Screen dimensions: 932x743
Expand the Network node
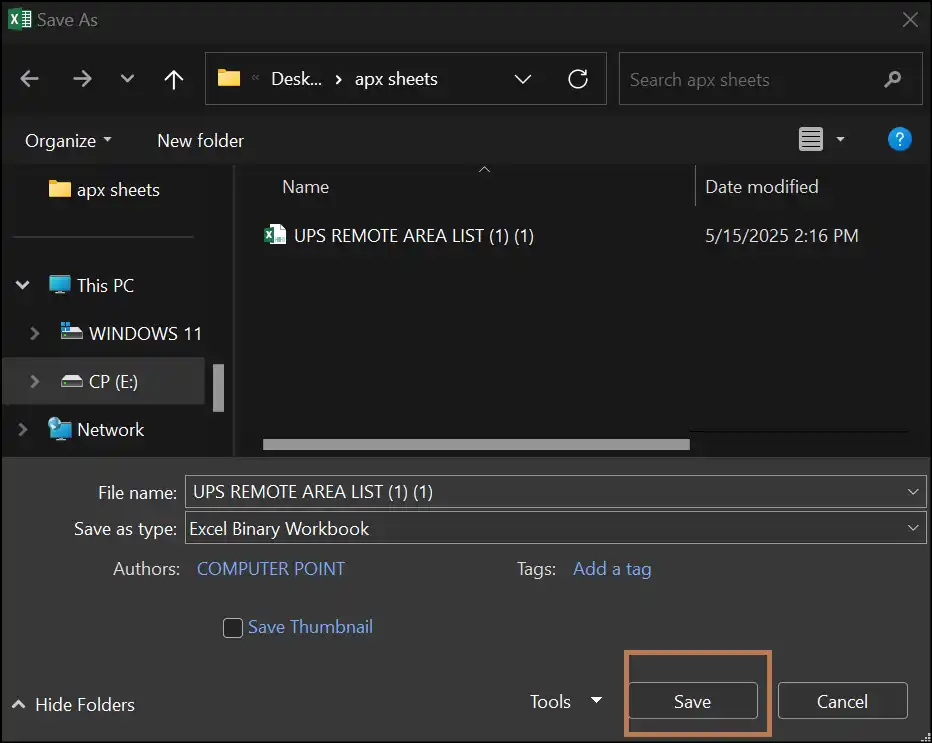click(x=23, y=429)
